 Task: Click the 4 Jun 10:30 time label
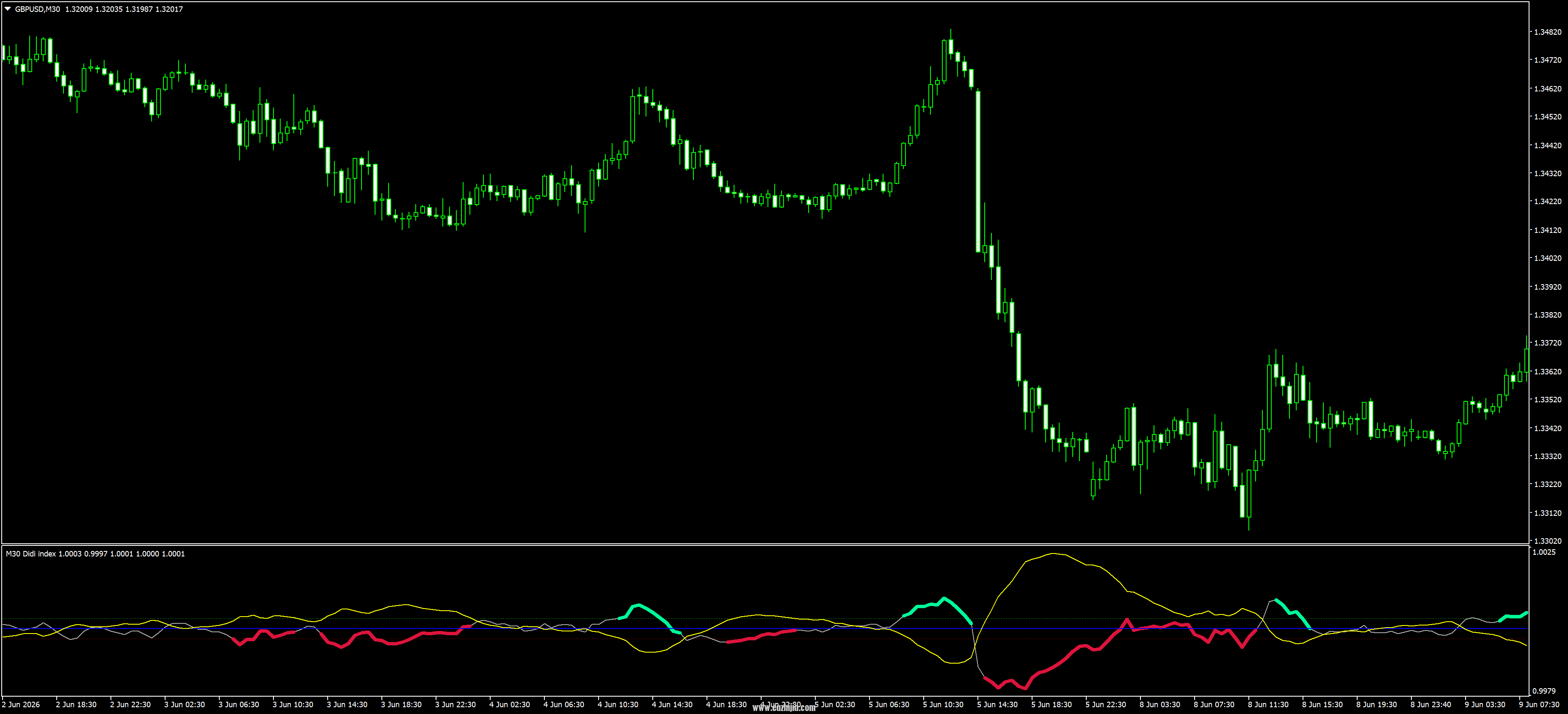point(618,704)
